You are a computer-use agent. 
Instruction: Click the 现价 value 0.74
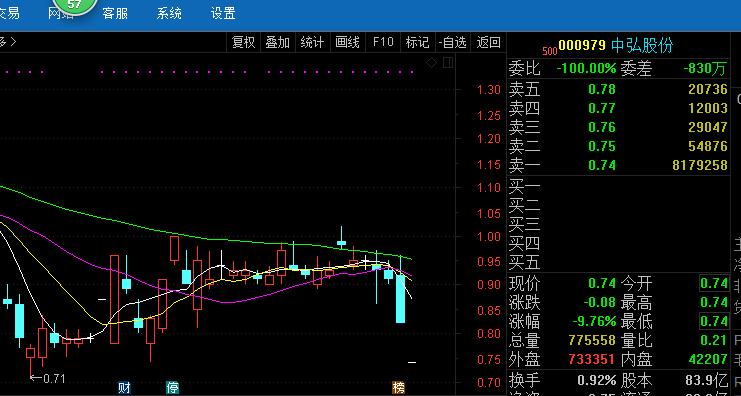pyautogui.click(x=602, y=283)
